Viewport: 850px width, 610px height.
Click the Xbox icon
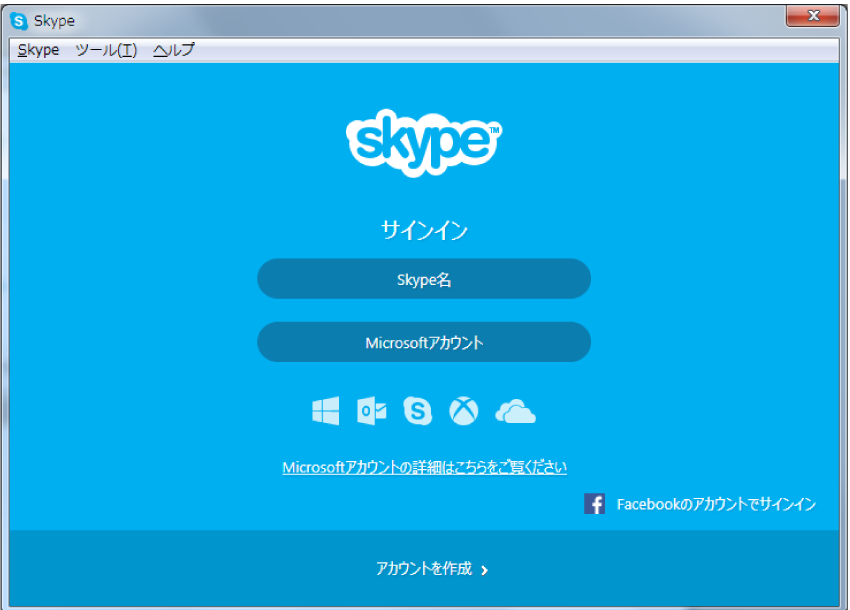[x=464, y=411]
